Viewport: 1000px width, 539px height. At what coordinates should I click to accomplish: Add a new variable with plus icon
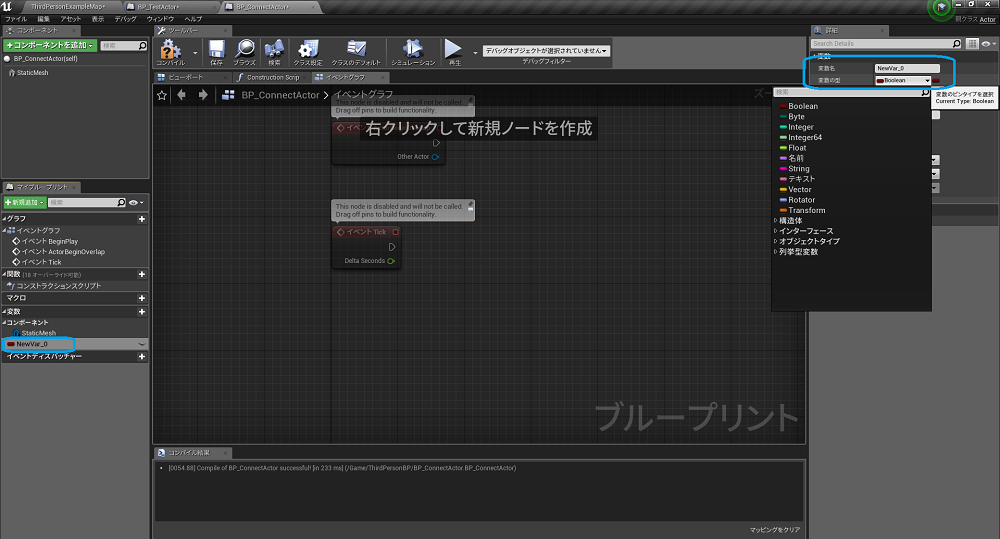142,312
